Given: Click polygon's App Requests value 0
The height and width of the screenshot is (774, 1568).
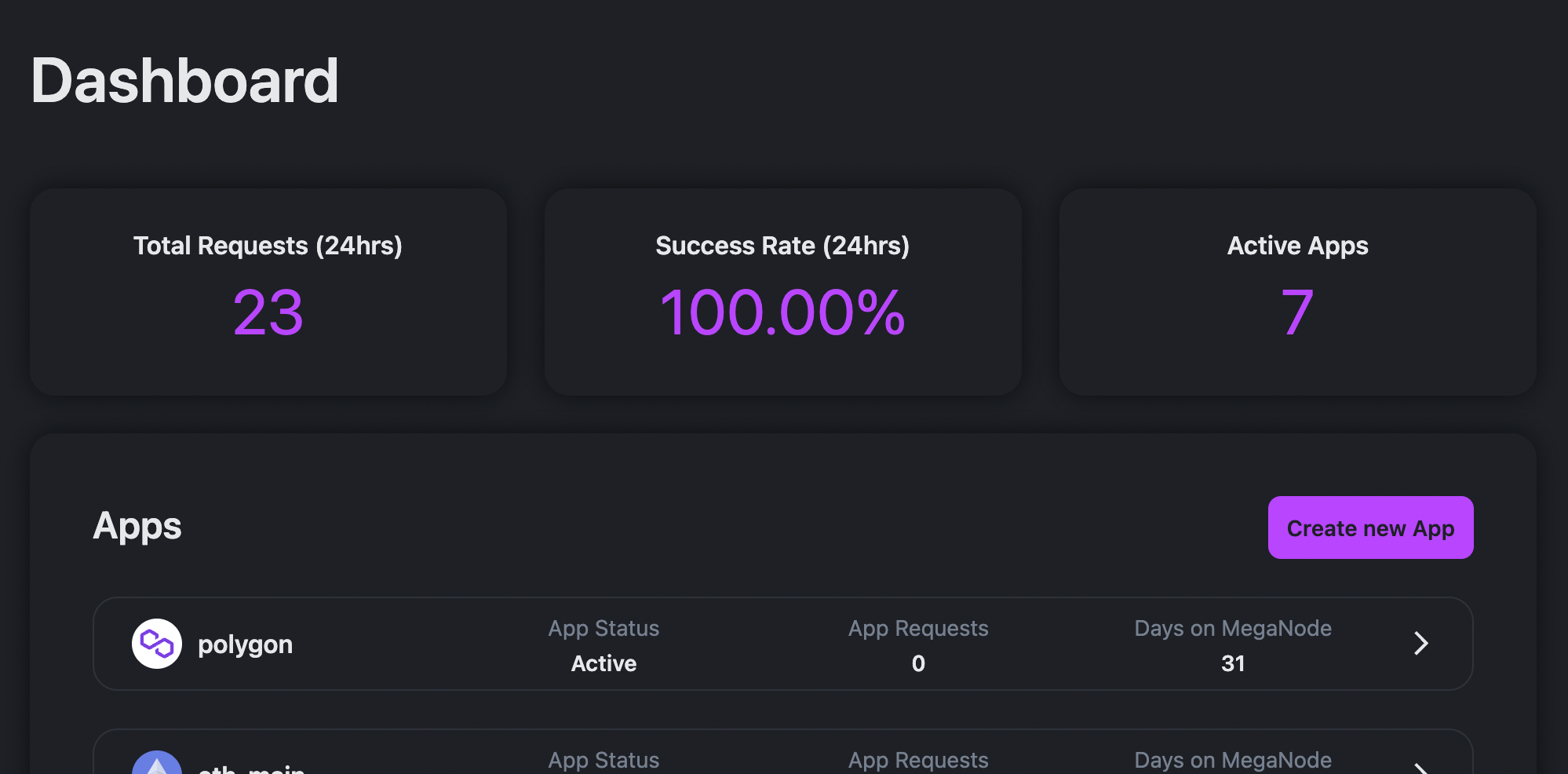Looking at the screenshot, I should [x=918, y=663].
